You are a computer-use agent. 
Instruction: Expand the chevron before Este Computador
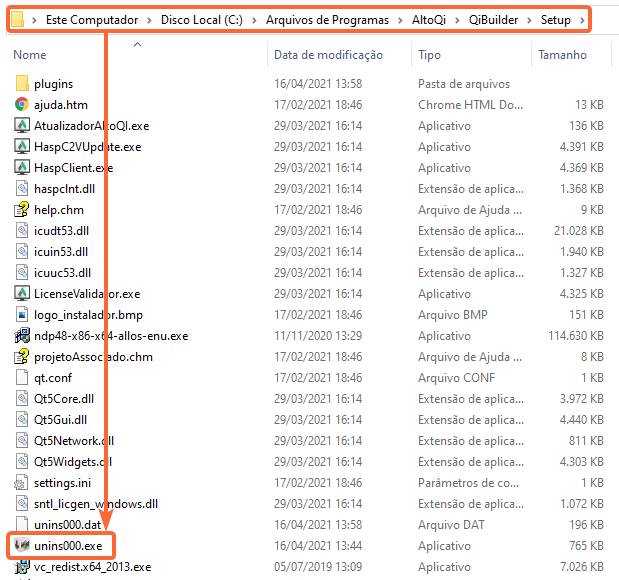click(x=34, y=20)
